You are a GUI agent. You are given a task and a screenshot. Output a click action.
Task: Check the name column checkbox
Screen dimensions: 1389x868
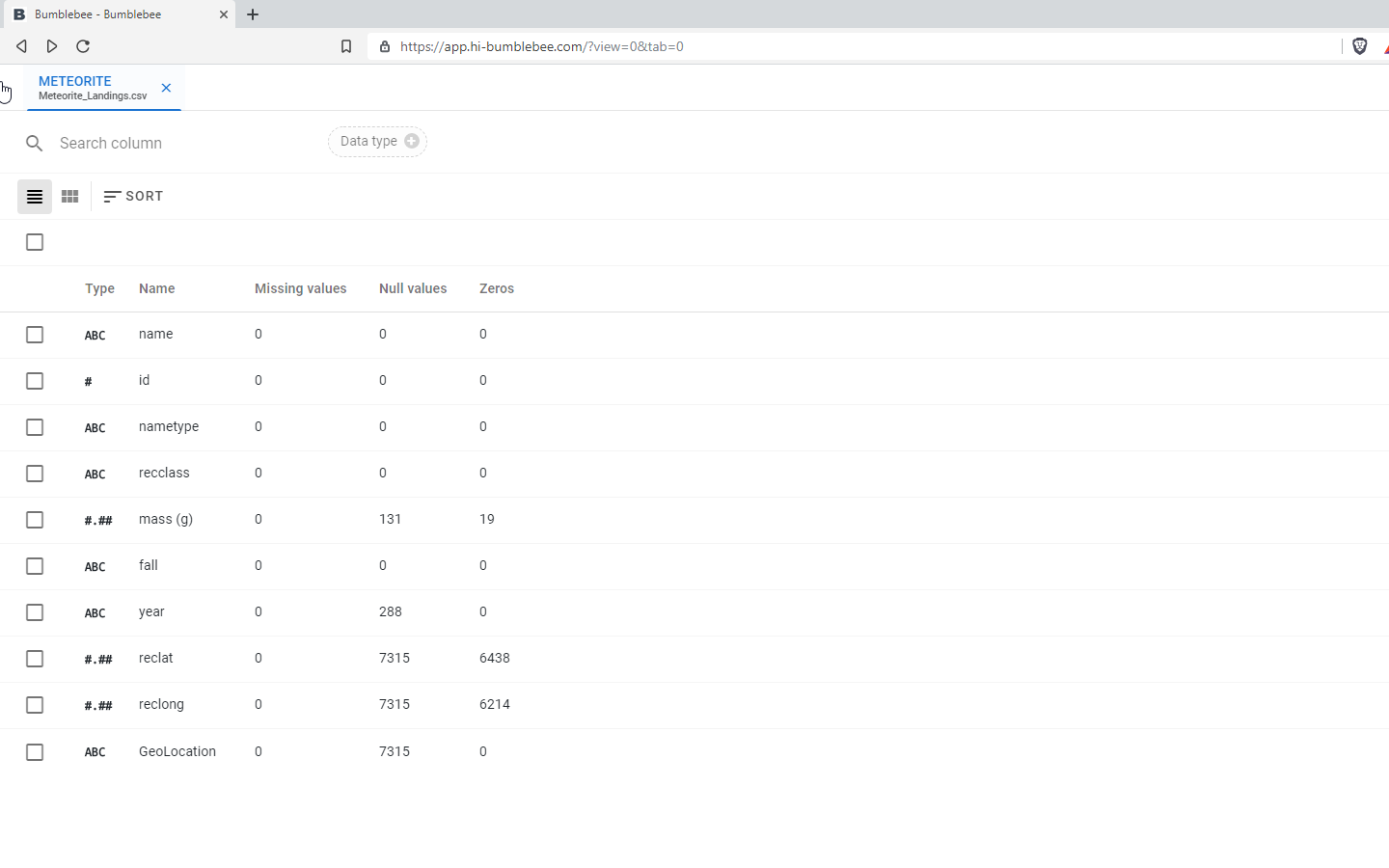tap(35, 335)
